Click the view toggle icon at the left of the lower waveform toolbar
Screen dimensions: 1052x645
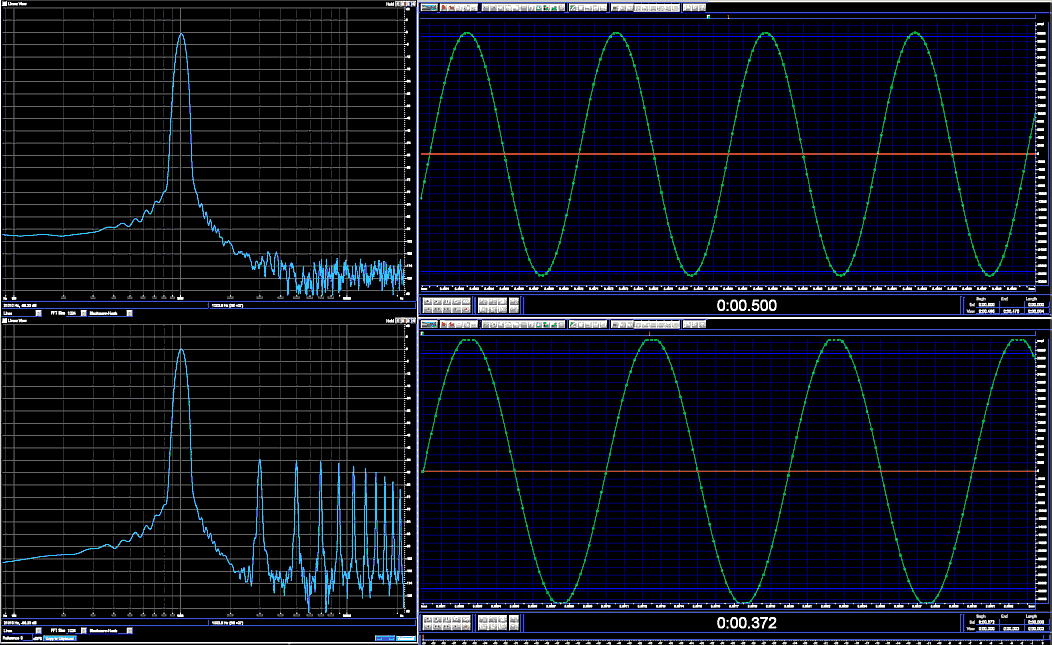[x=429, y=324]
